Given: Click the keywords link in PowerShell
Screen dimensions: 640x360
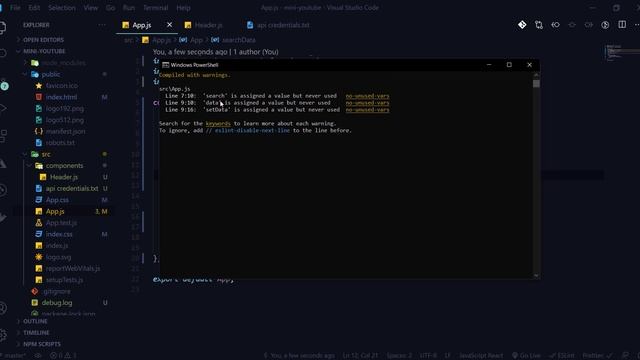Looking at the screenshot, I should [218, 123].
